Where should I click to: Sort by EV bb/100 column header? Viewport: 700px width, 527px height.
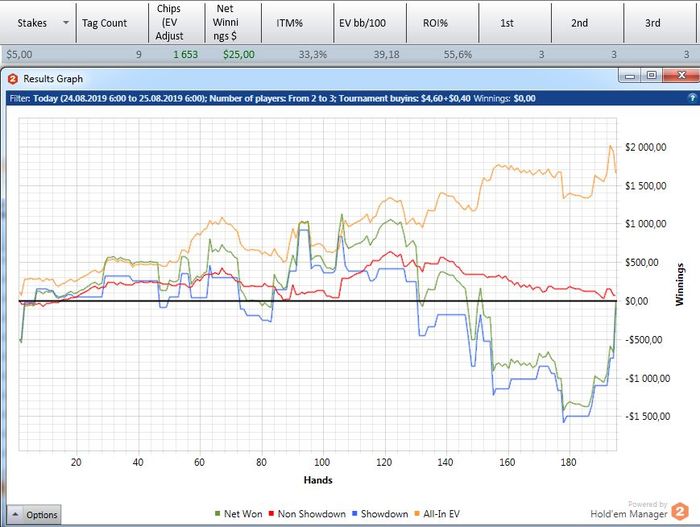[x=371, y=23]
